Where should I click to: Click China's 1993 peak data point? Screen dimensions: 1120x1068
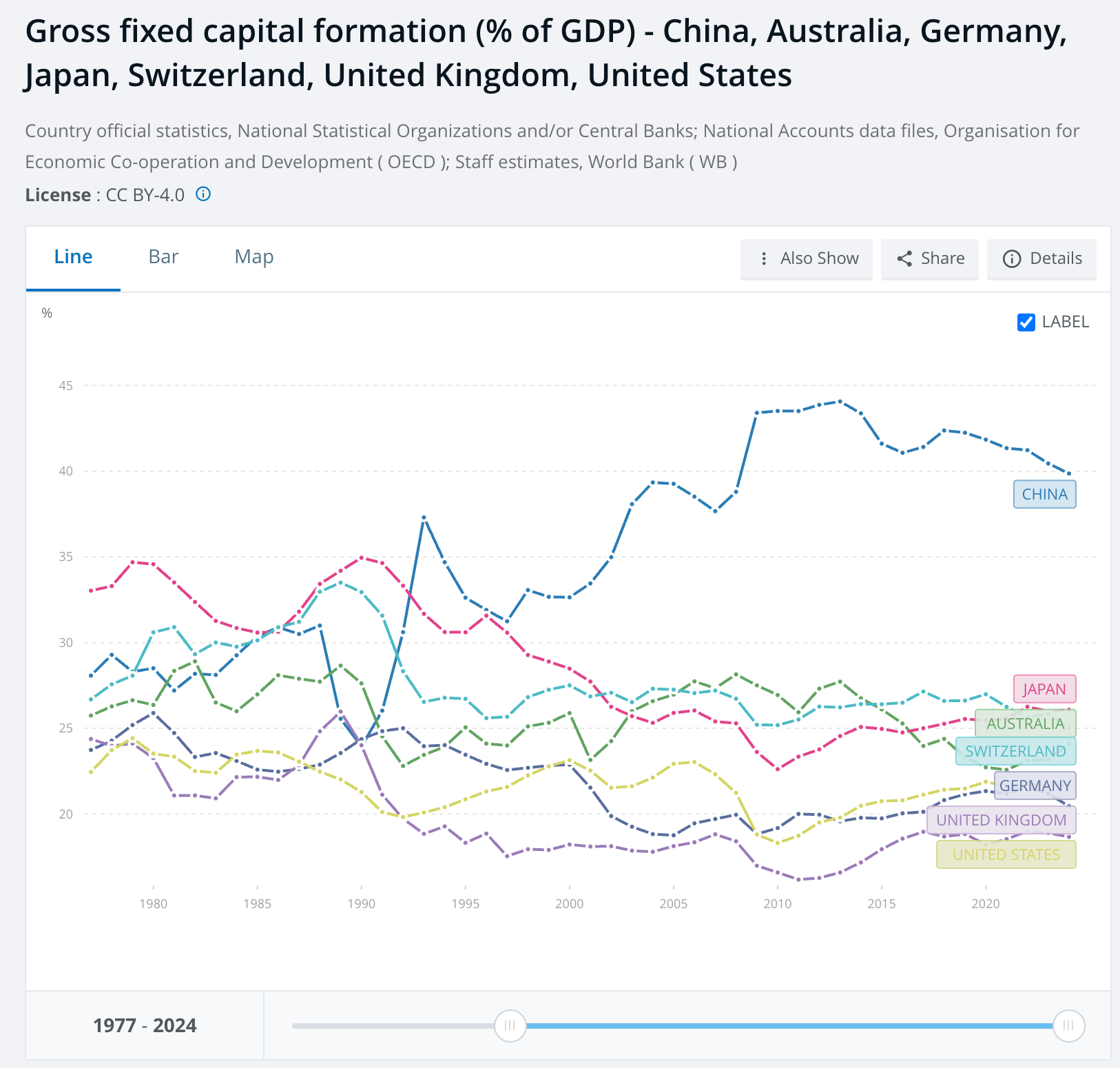[424, 517]
